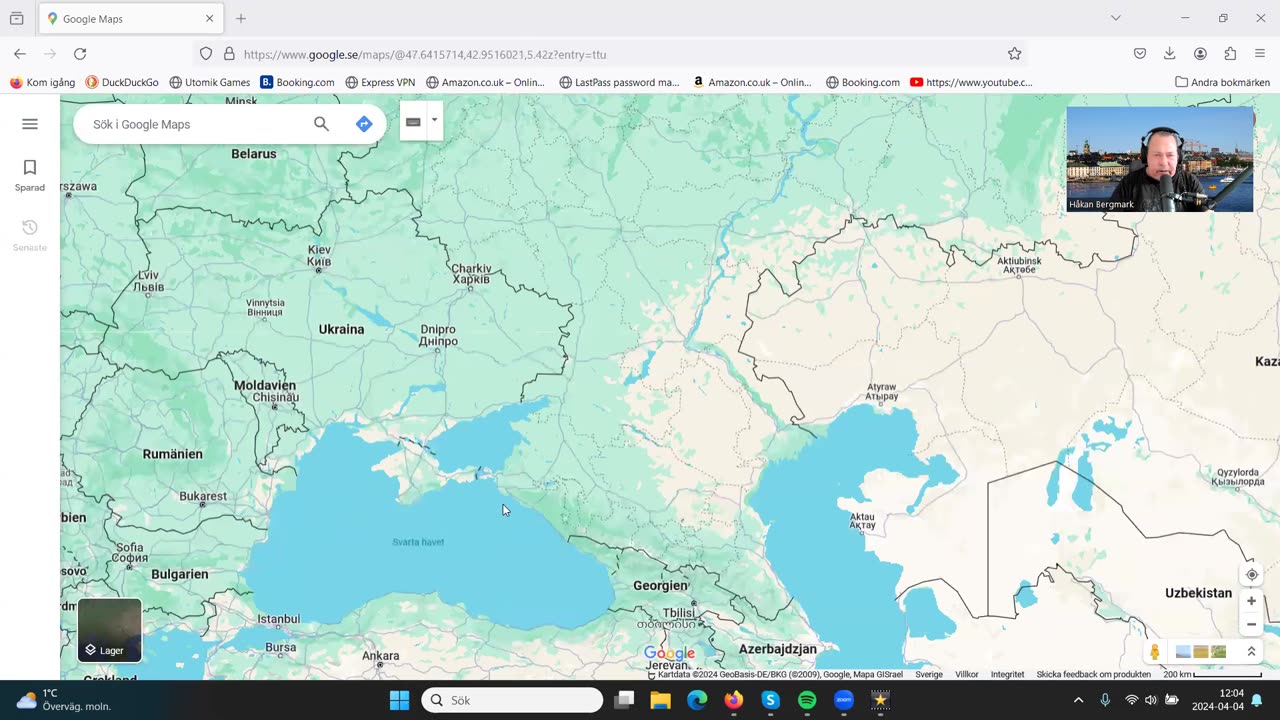This screenshot has width=1280, height=720.
Task: Click the magnifier search icon in Maps
Action: pos(321,124)
